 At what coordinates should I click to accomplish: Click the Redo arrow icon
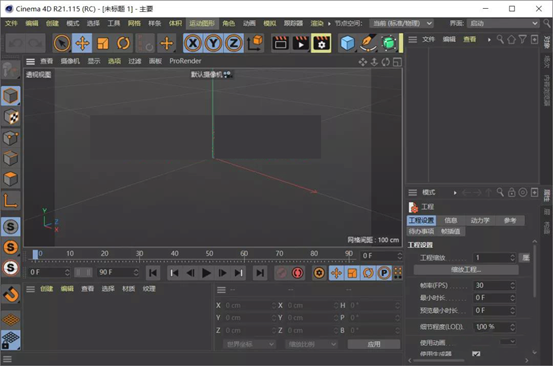tap(35, 43)
